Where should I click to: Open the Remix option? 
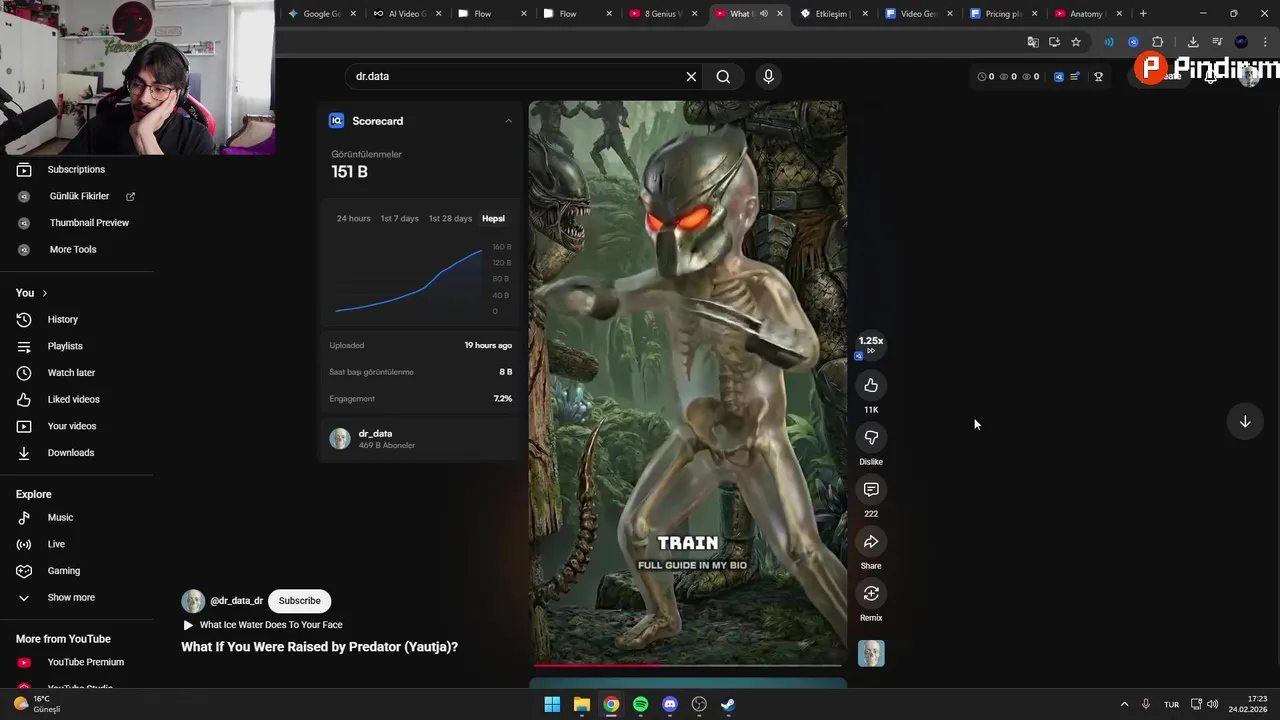click(x=871, y=594)
